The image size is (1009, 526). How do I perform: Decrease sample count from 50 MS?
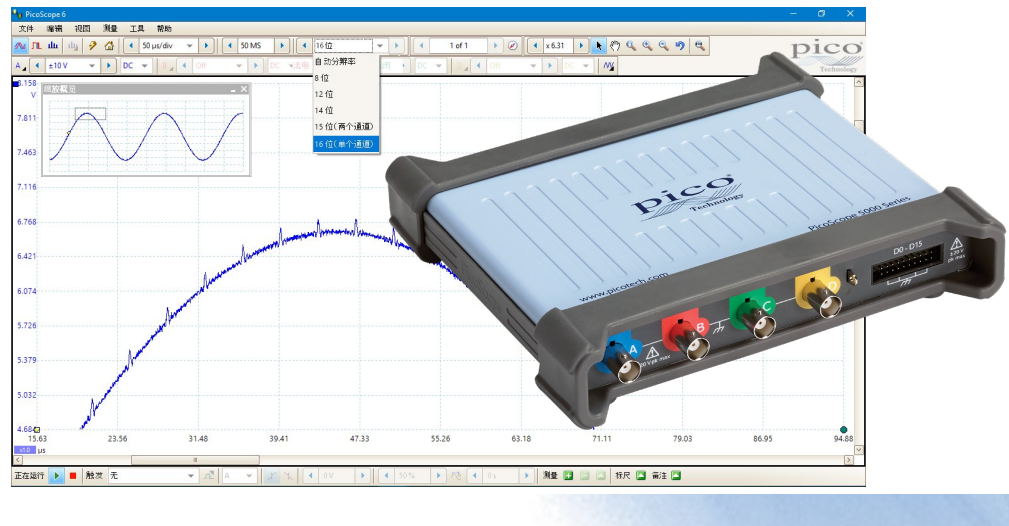coord(230,46)
